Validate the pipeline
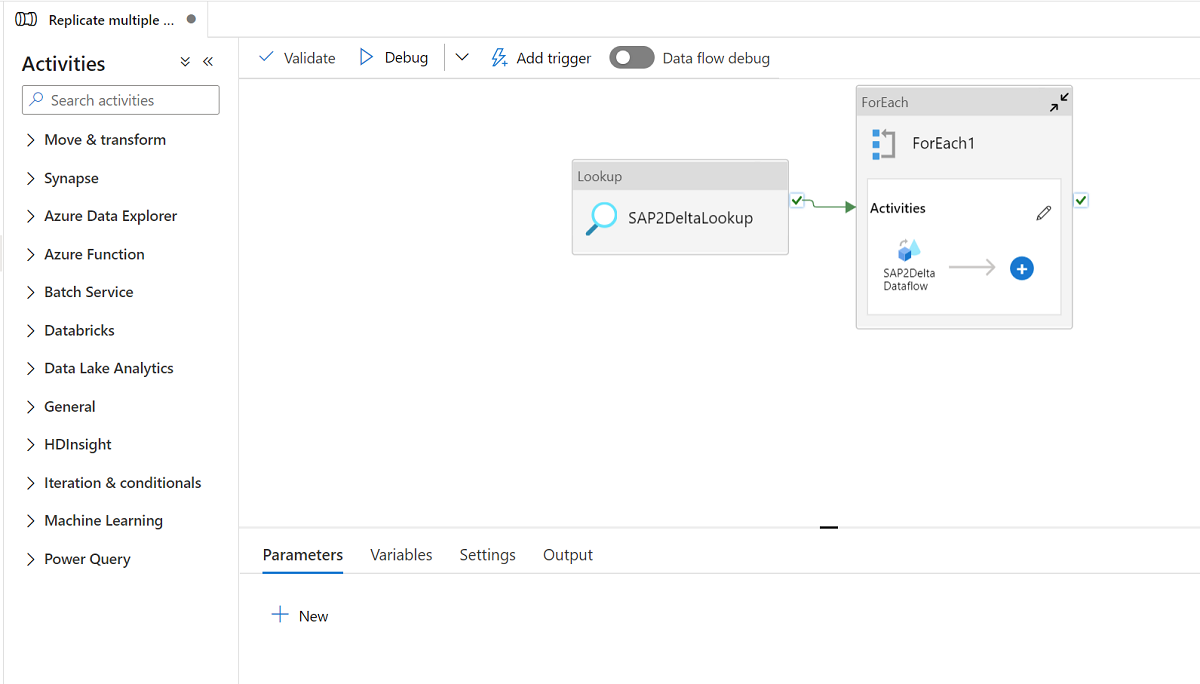The width and height of the screenshot is (1200, 684). click(x=297, y=57)
